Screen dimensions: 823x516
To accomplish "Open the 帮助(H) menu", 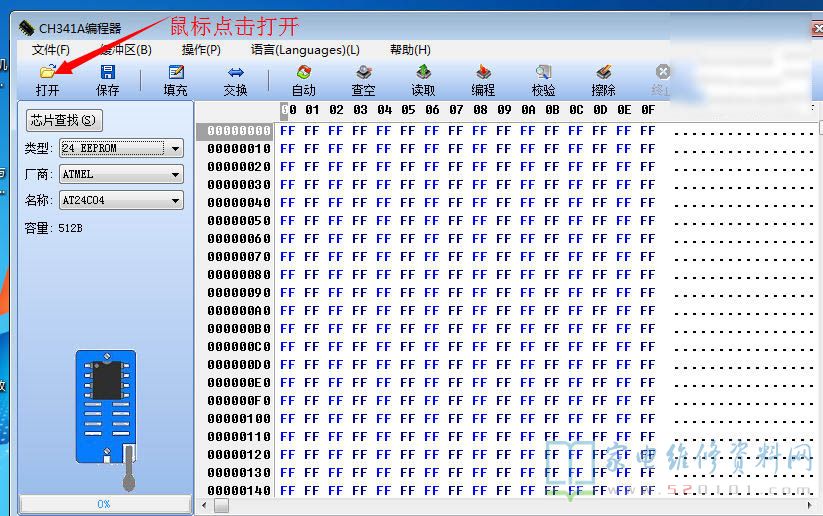I will pos(410,49).
